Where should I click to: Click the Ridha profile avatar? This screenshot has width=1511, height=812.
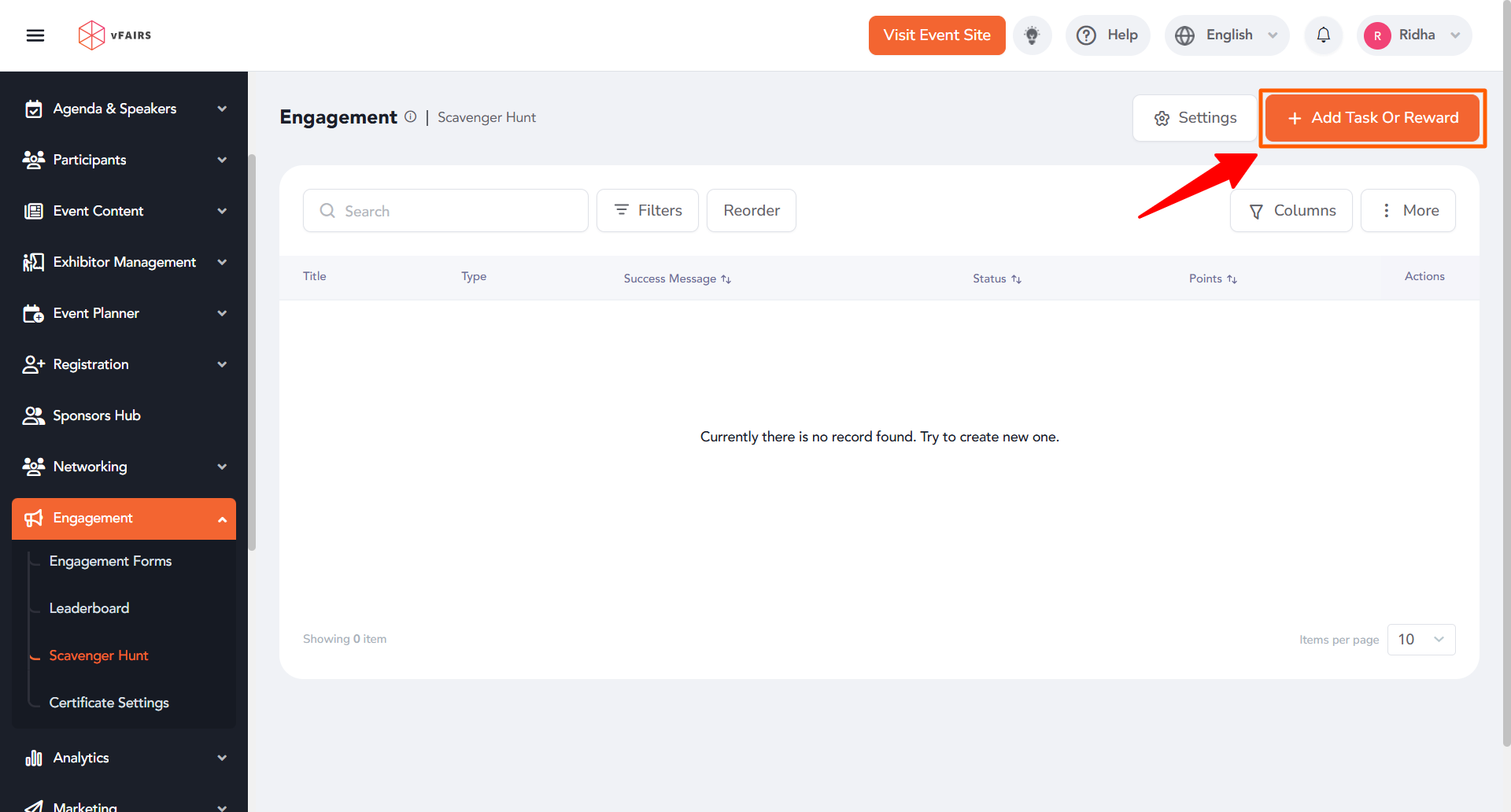click(1377, 35)
